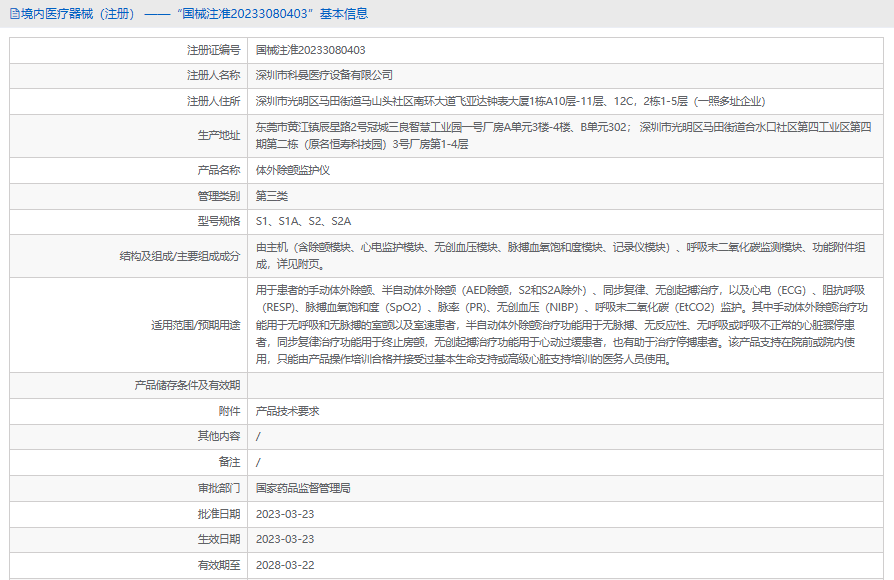Select the production address starting 东莞市黄江镇
Image resolution: width=894 pixels, height=580 pixels.
pyautogui.click(x=563, y=136)
